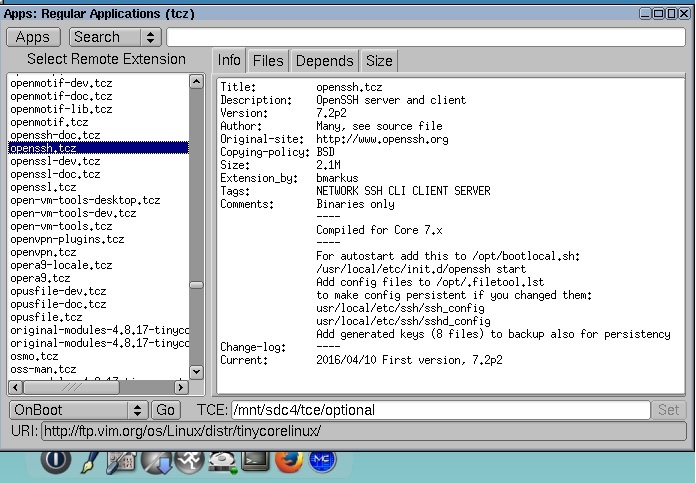This screenshot has height=483, width=696.
Task: Select openssl-dev.tcz extension
Action: tap(99, 161)
